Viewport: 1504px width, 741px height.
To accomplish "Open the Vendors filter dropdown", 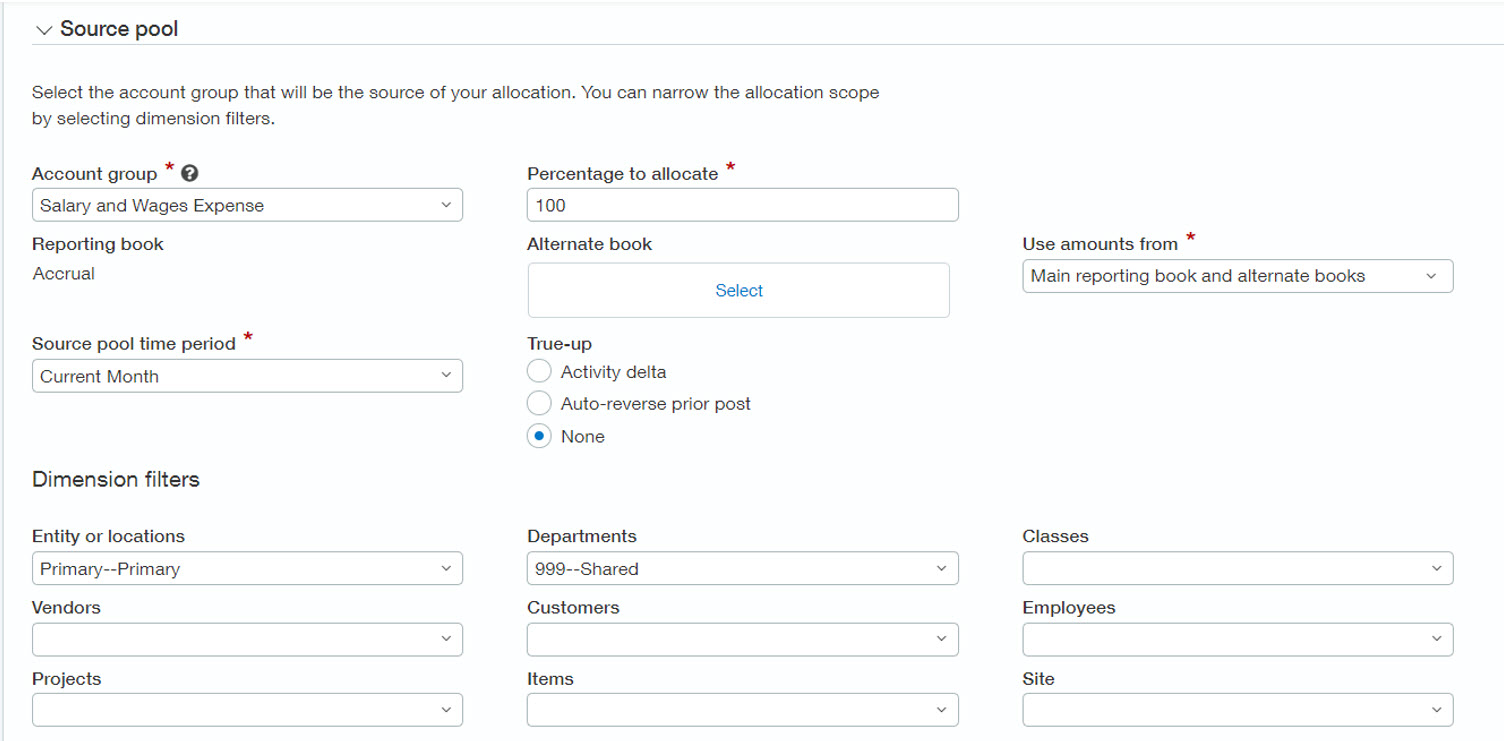I will (247, 639).
